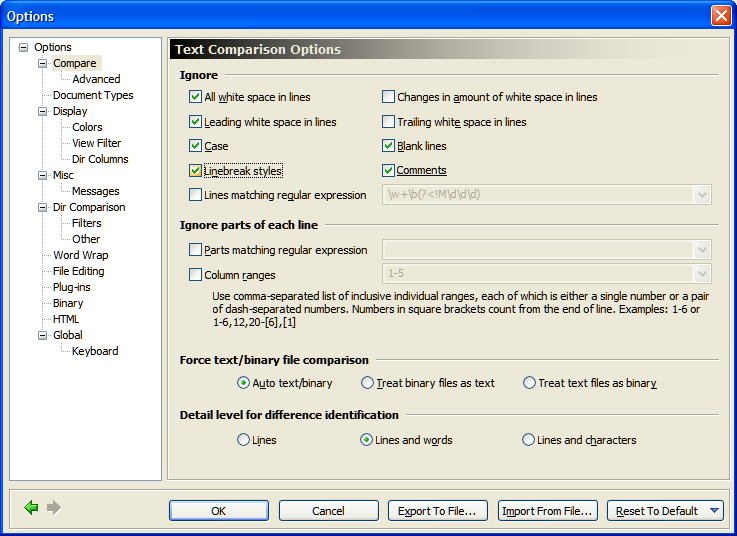Open the Global options page
Image resolution: width=737 pixels, height=536 pixels.
pos(68,335)
